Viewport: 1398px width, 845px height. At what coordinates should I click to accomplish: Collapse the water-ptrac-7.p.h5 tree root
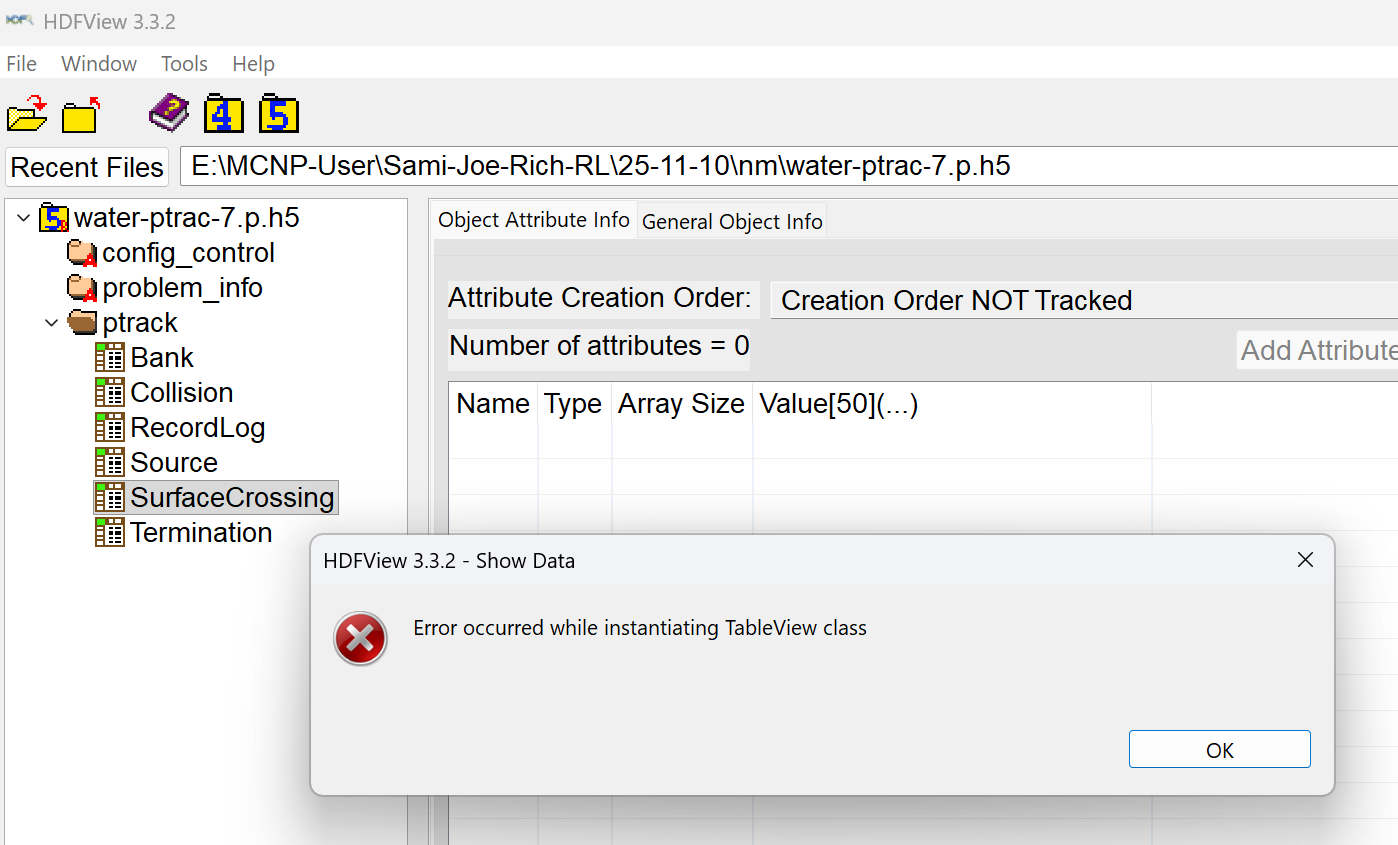coord(22,217)
